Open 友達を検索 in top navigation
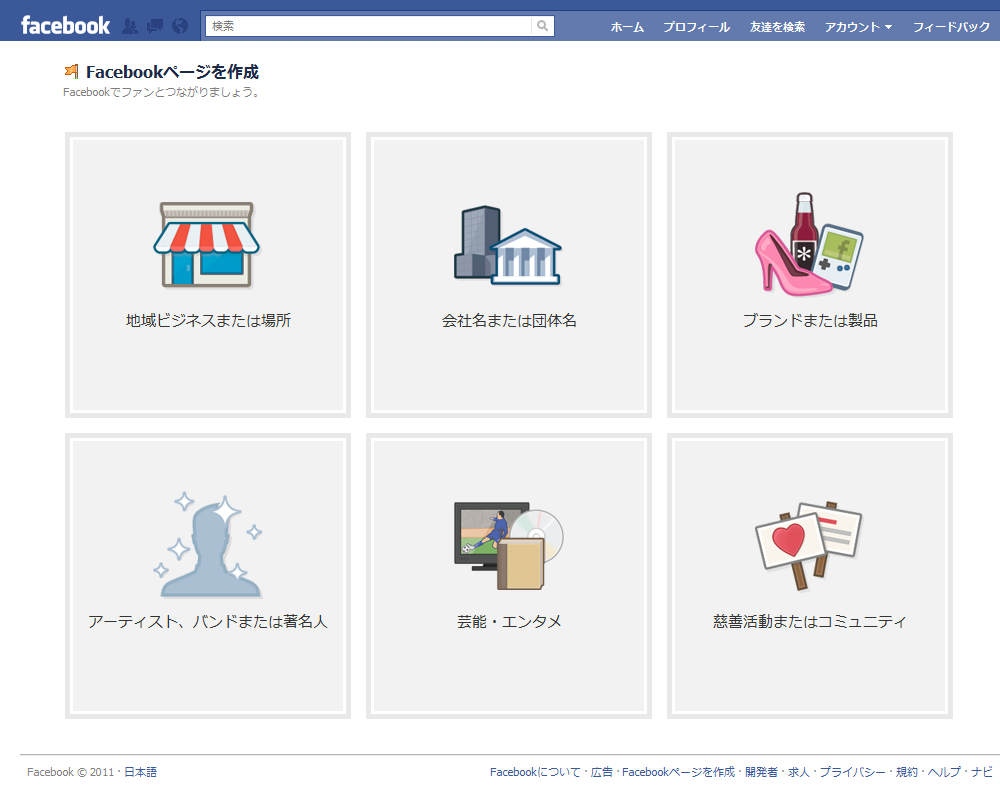1000x800 pixels. point(777,27)
